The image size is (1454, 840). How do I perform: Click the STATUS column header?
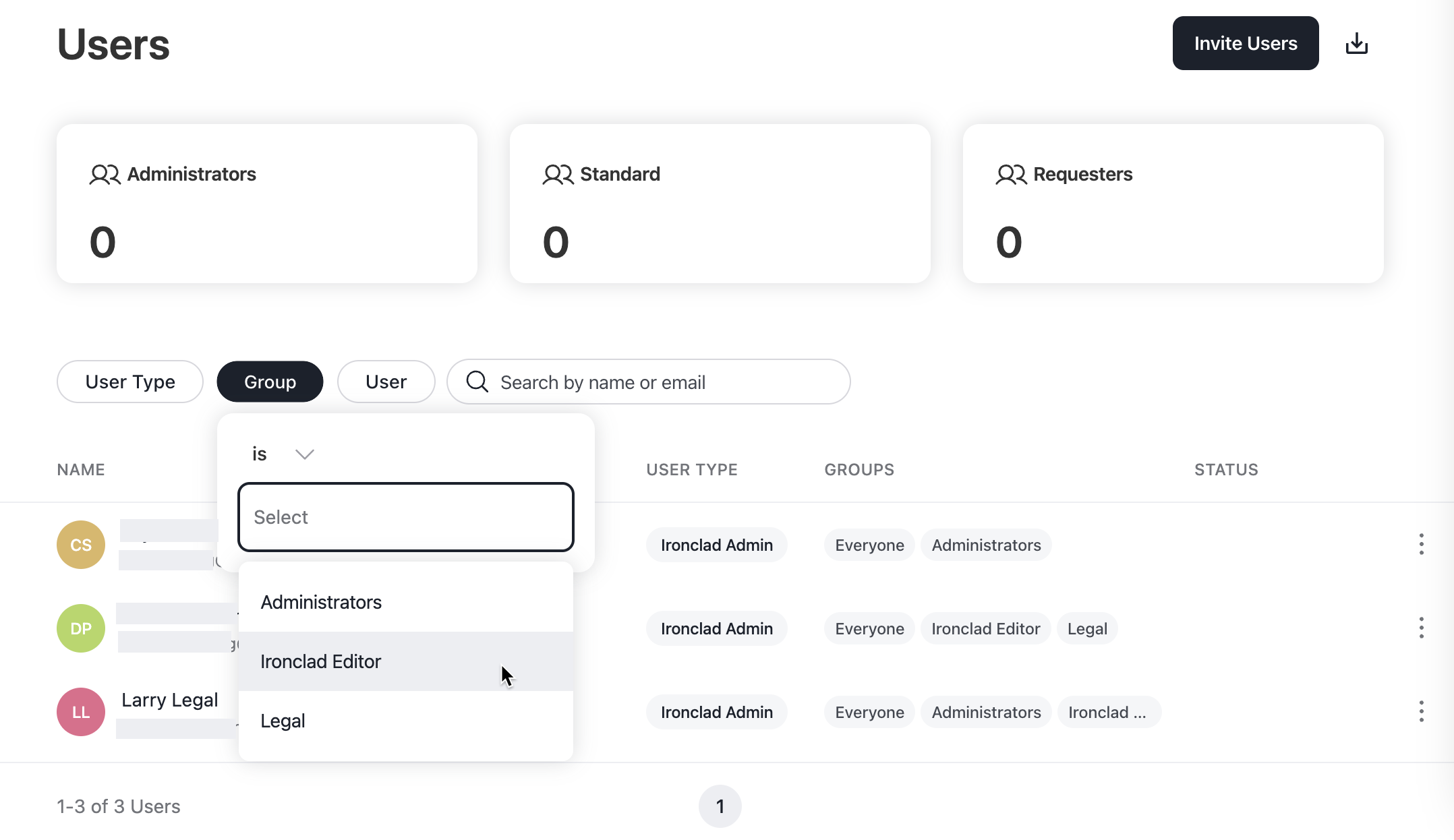coord(1226,470)
